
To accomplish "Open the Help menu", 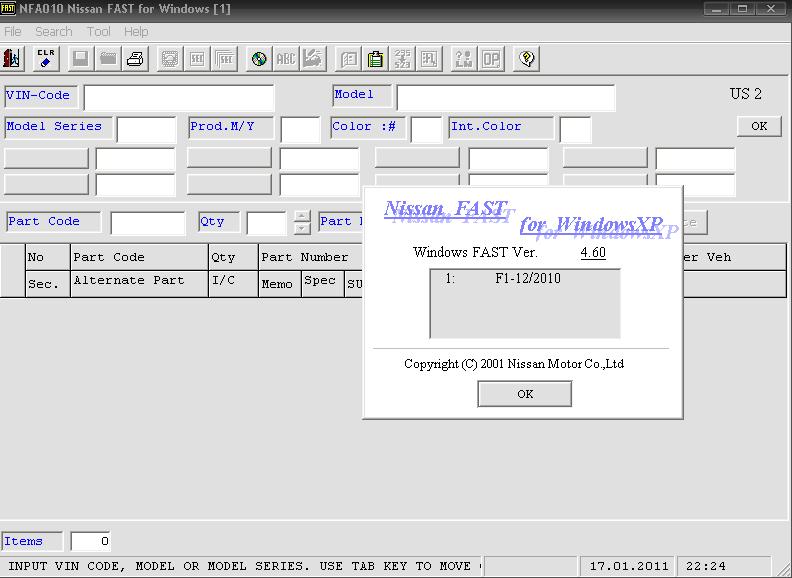I will 136,31.
